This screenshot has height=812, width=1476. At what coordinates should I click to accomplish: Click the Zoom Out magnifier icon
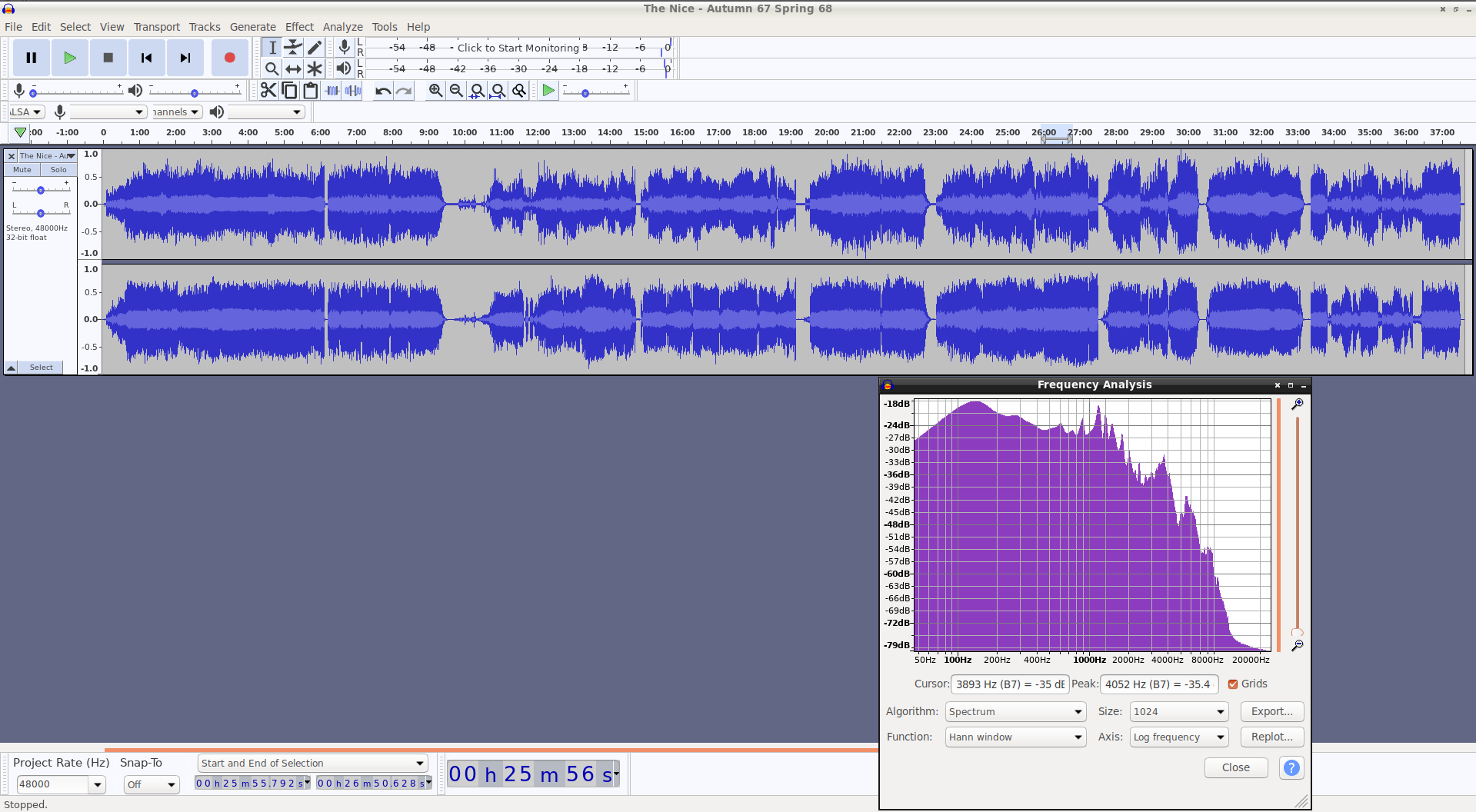(x=456, y=91)
